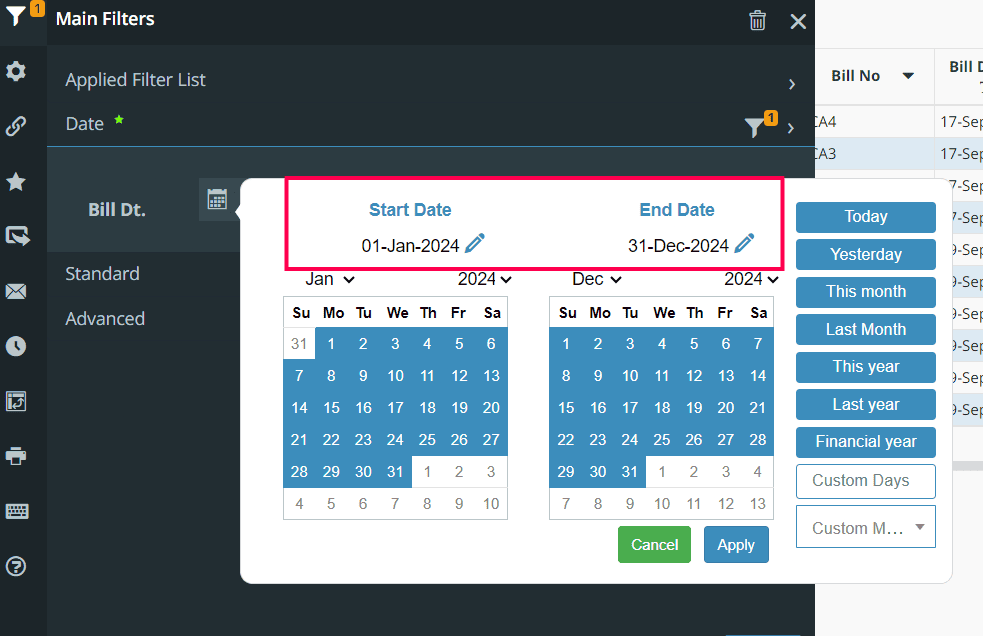983x636 pixels.
Task: Click the green Cancel button
Action: point(654,545)
